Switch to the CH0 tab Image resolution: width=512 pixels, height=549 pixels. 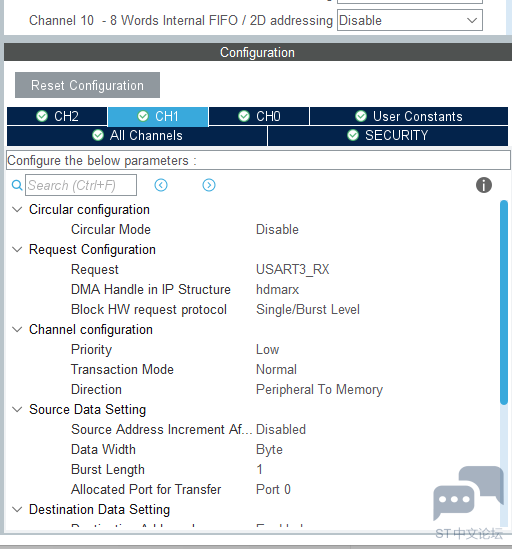(x=259, y=116)
